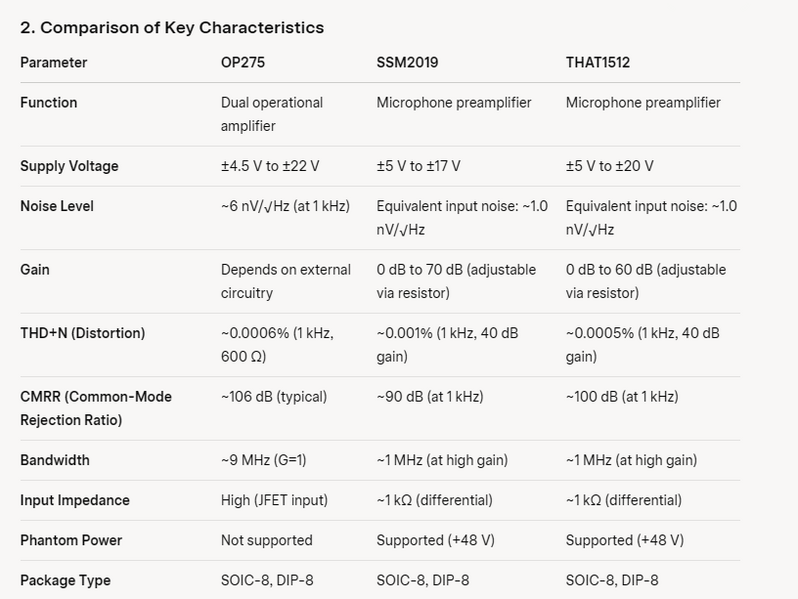The image size is (798, 599).
Task: Click the "Function" row label
Action: coord(48,102)
